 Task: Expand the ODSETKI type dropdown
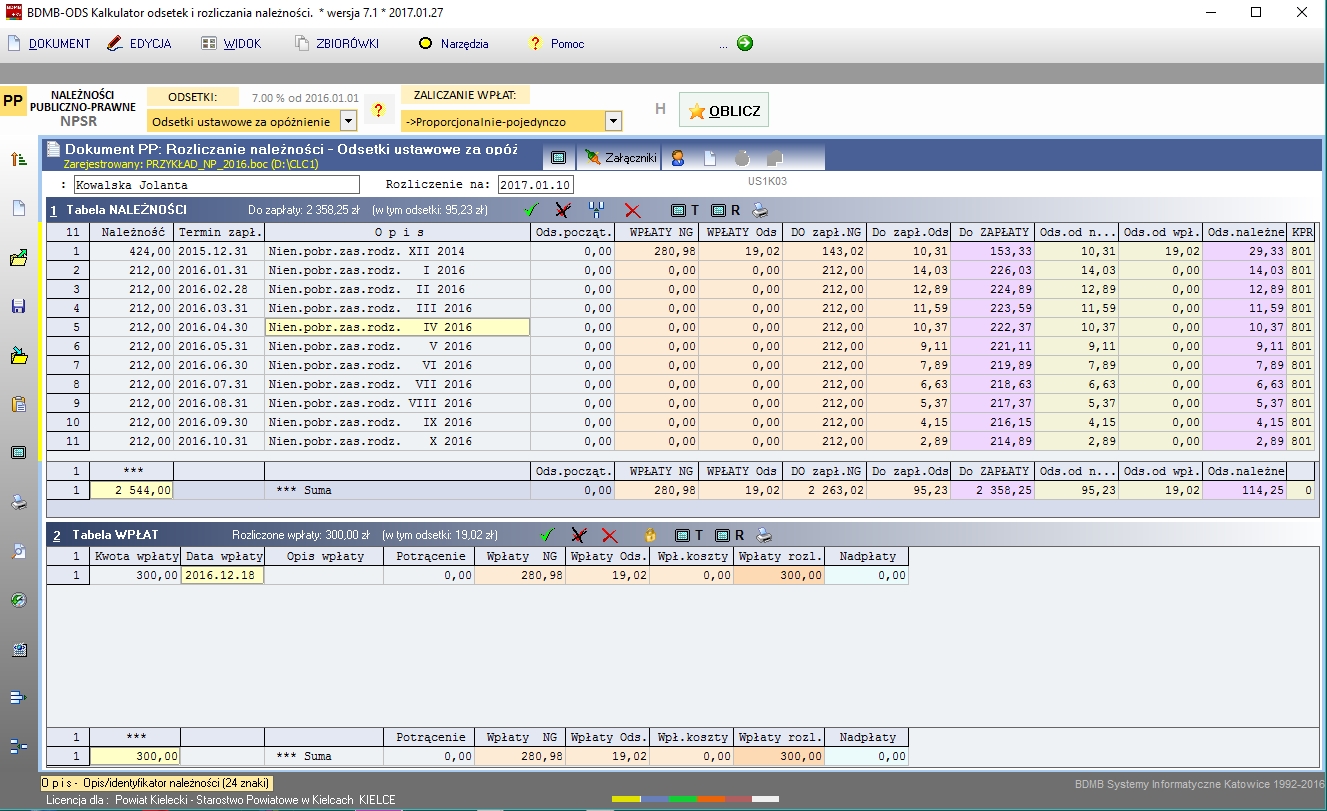click(348, 121)
